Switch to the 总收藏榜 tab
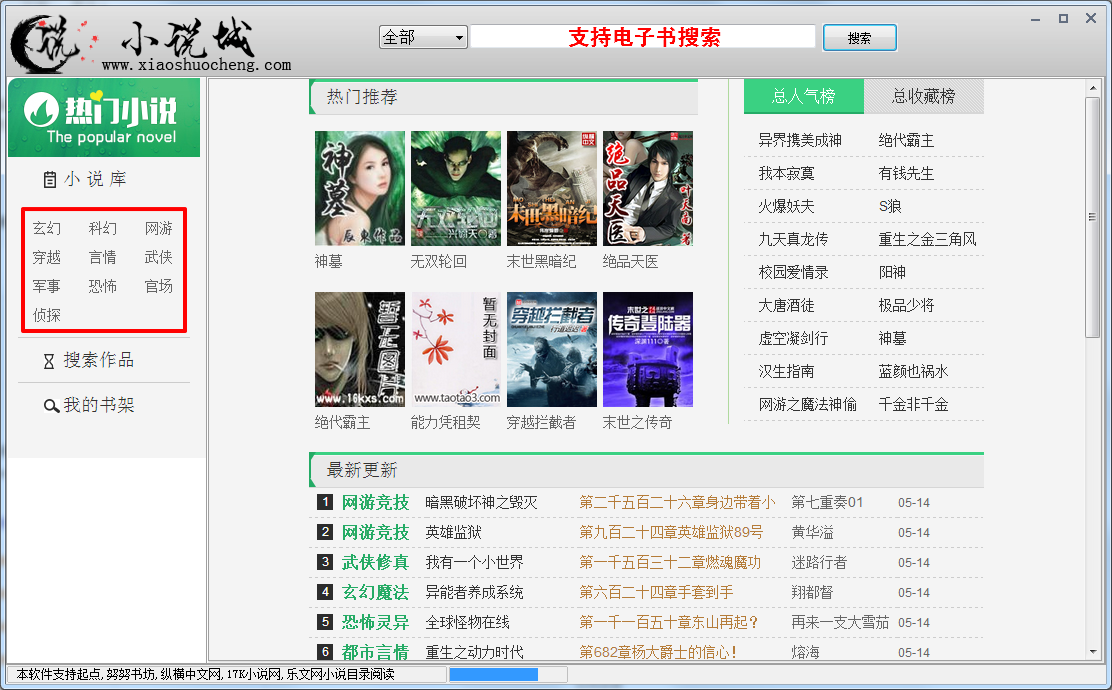Screen dimensions: 1112x690 point(923,96)
